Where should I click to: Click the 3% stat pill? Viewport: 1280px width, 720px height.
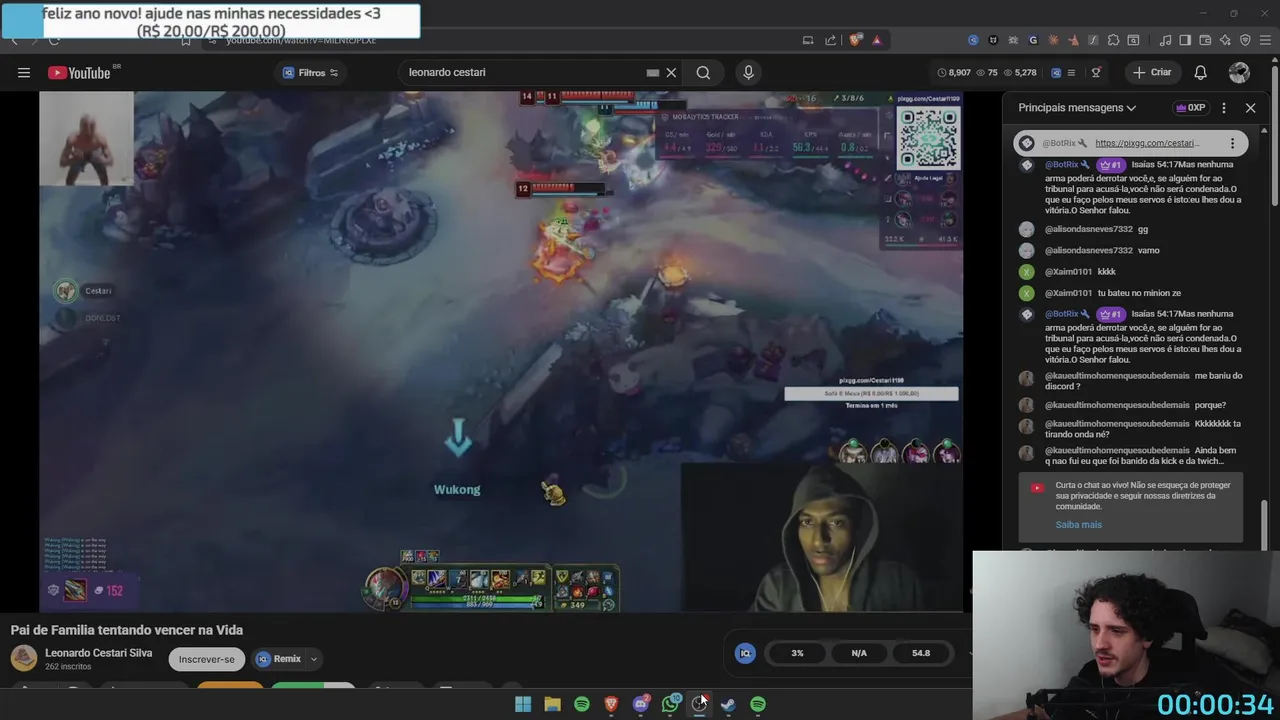point(797,653)
